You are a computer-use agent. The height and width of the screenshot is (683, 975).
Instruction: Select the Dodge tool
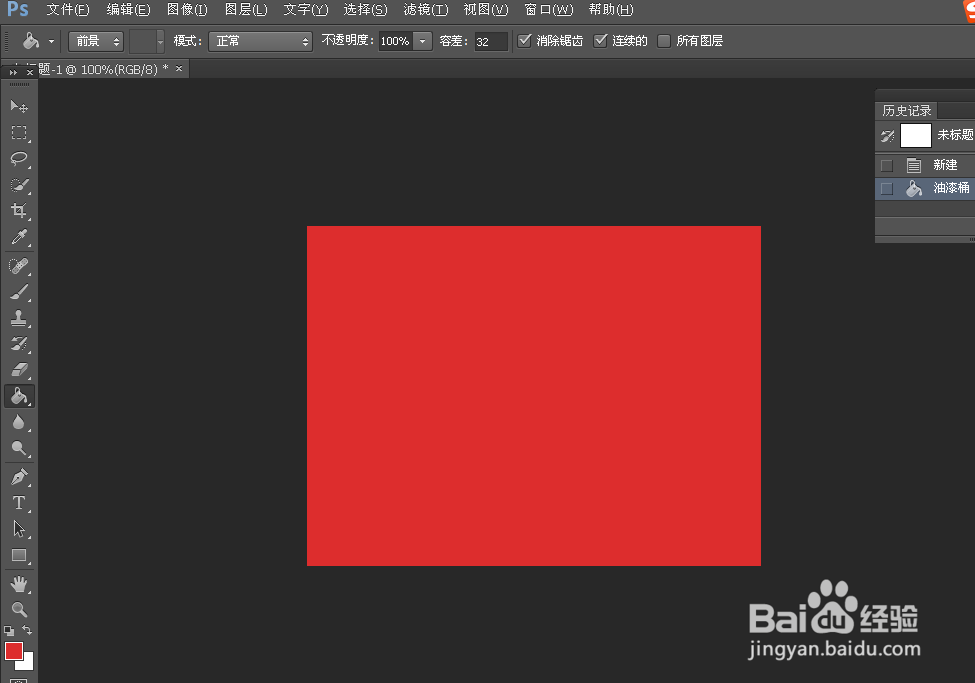point(19,448)
